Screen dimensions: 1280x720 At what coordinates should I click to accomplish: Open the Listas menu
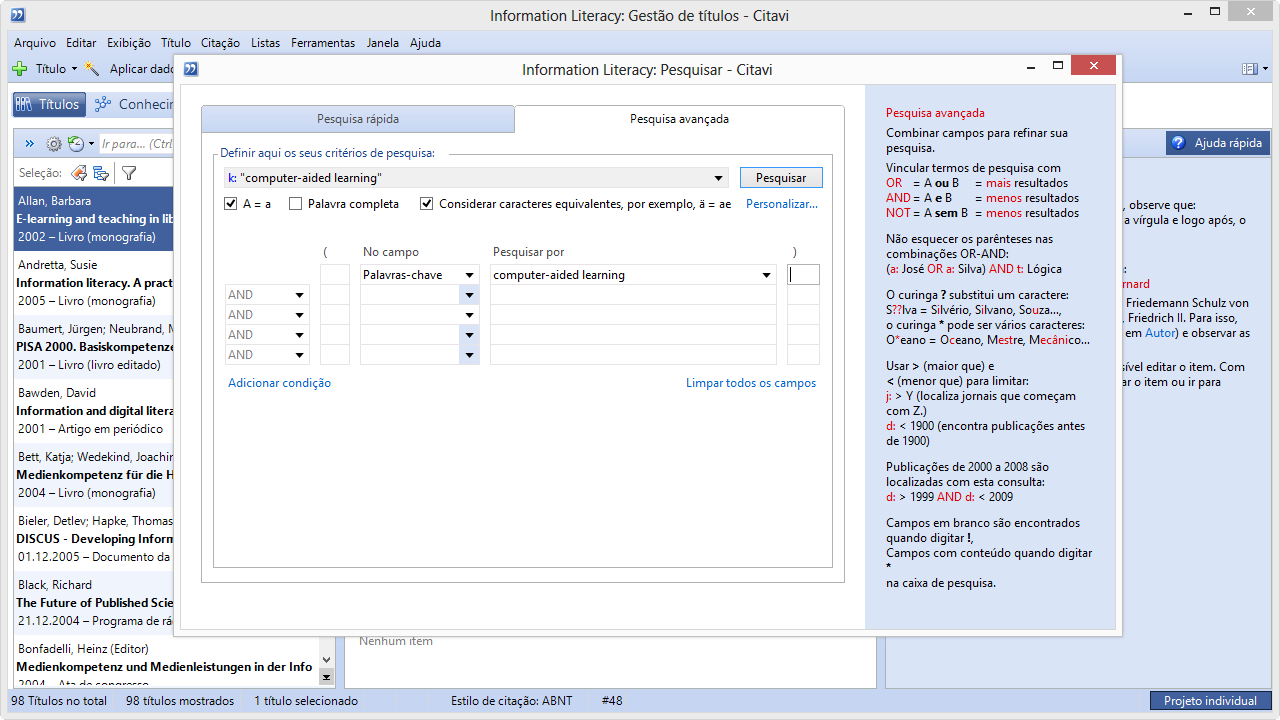pyautogui.click(x=266, y=43)
